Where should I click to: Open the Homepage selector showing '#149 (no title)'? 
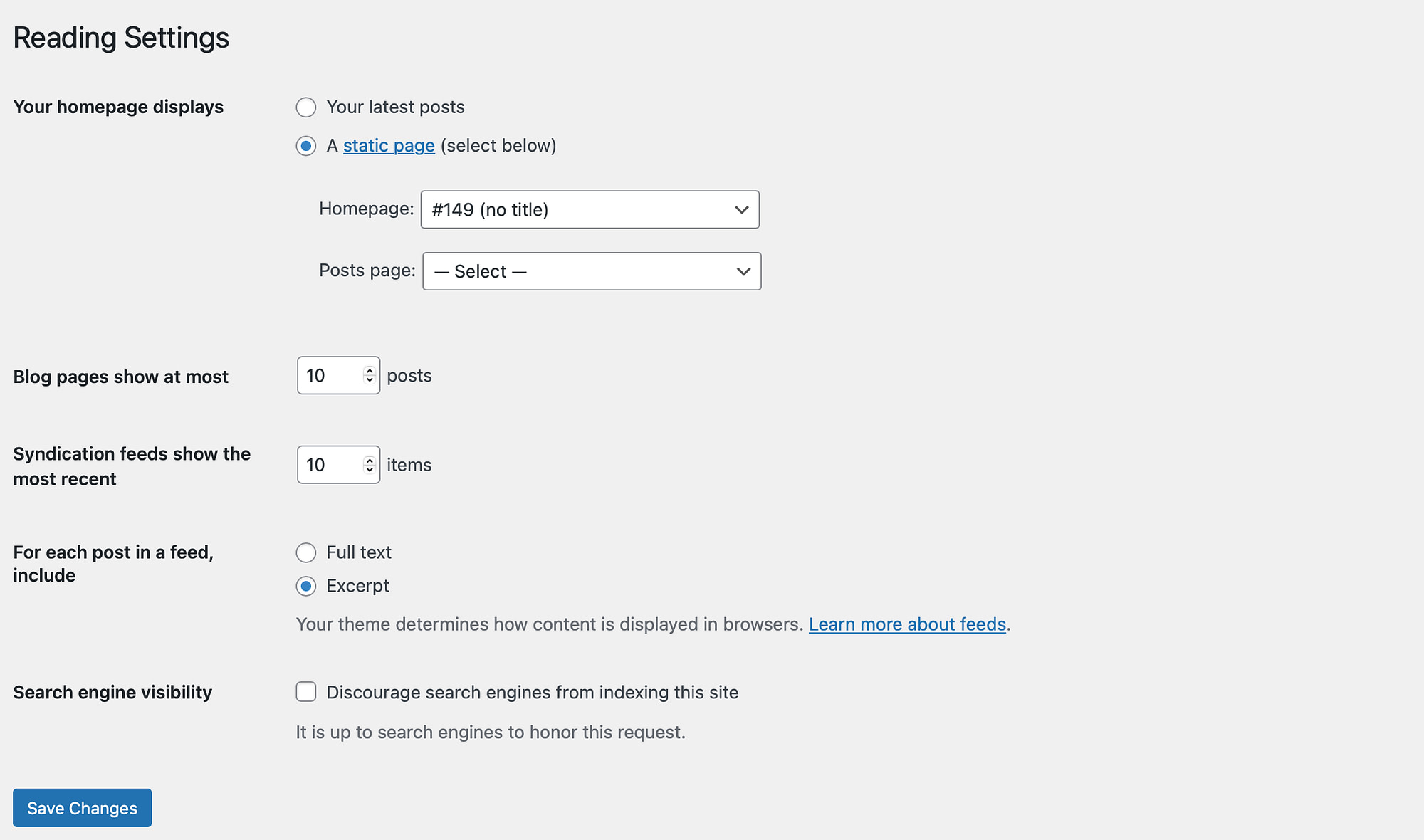click(590, 209)
